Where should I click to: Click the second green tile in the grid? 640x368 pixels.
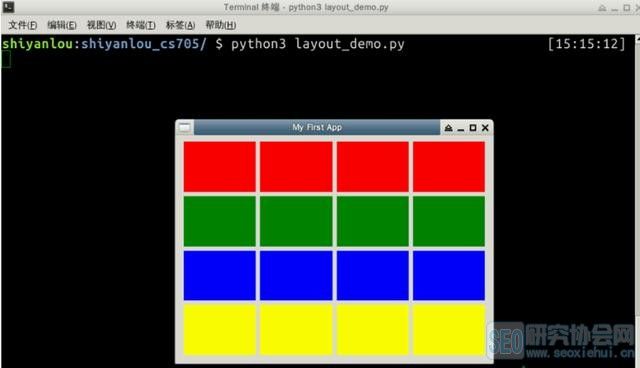pos(296,222)
